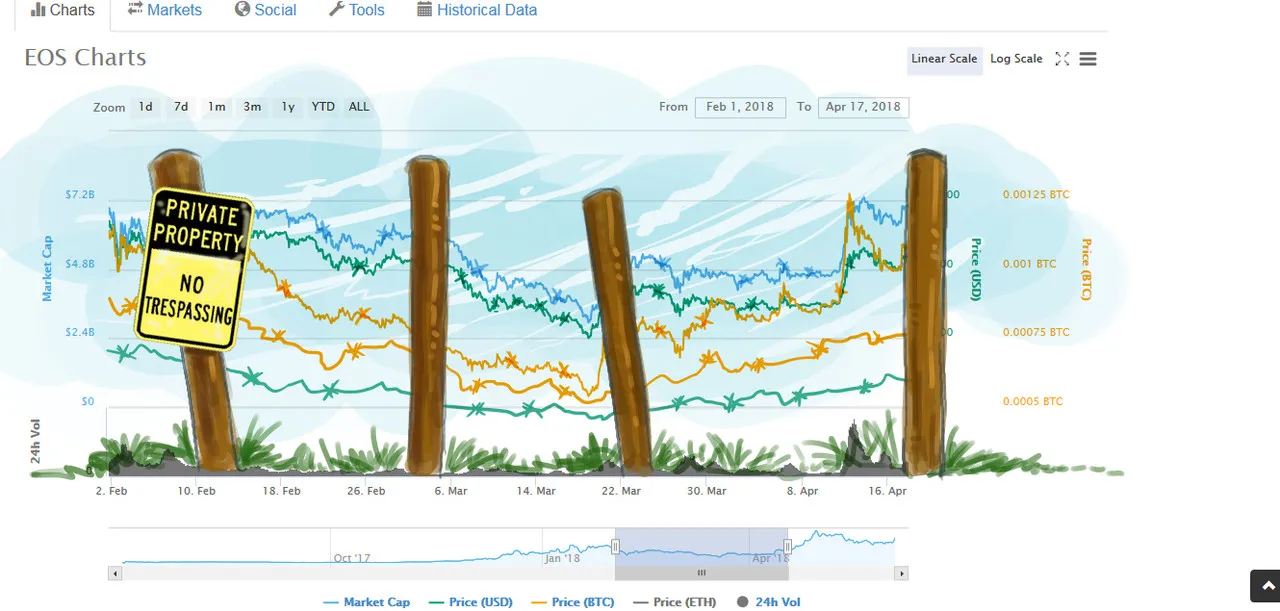Click the EOS Charts heading
The height and width of the screenshot is (611, 1280).
[x=85, y=57]
